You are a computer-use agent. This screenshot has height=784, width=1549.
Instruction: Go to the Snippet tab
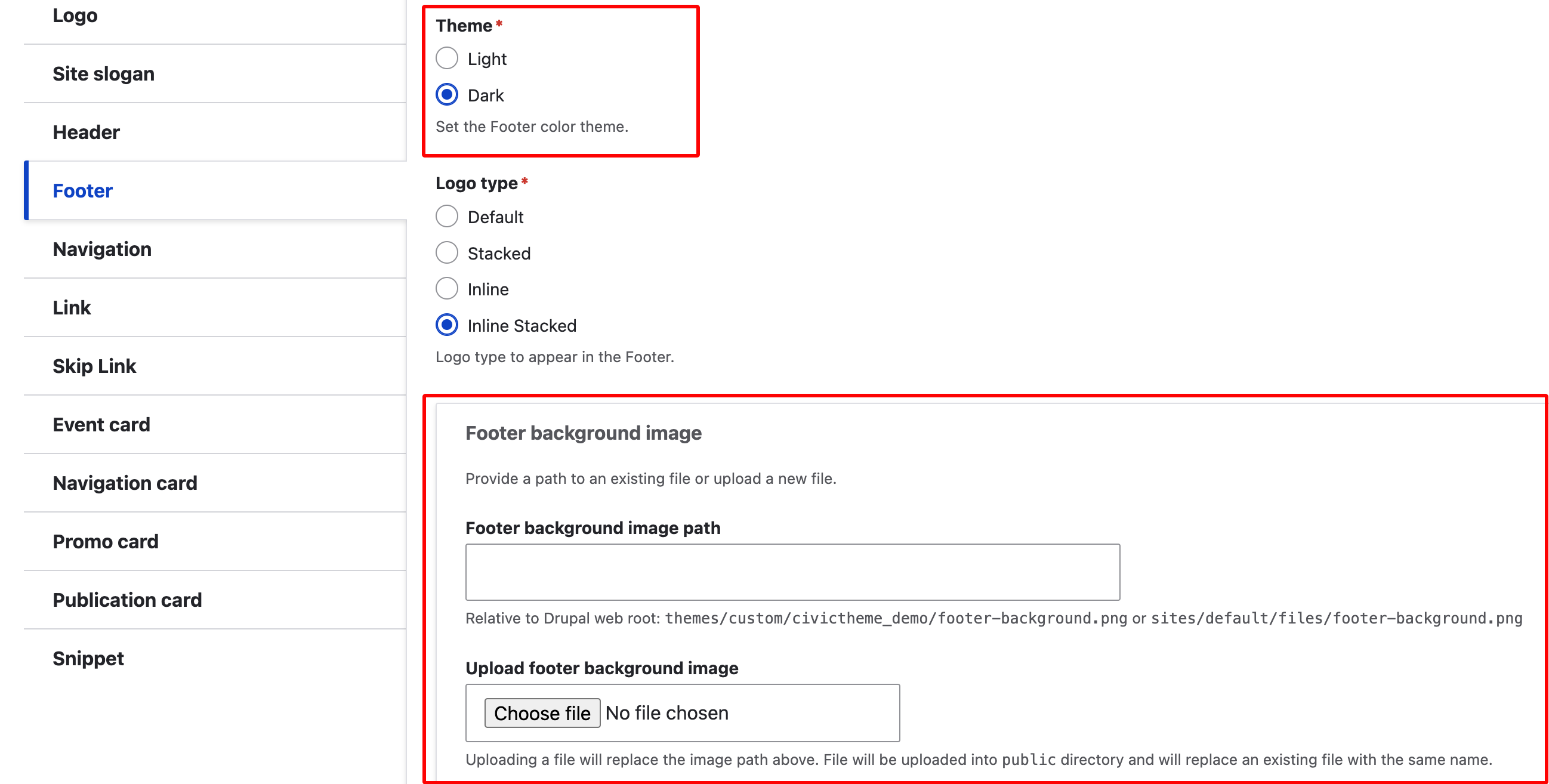coord(88,658)
